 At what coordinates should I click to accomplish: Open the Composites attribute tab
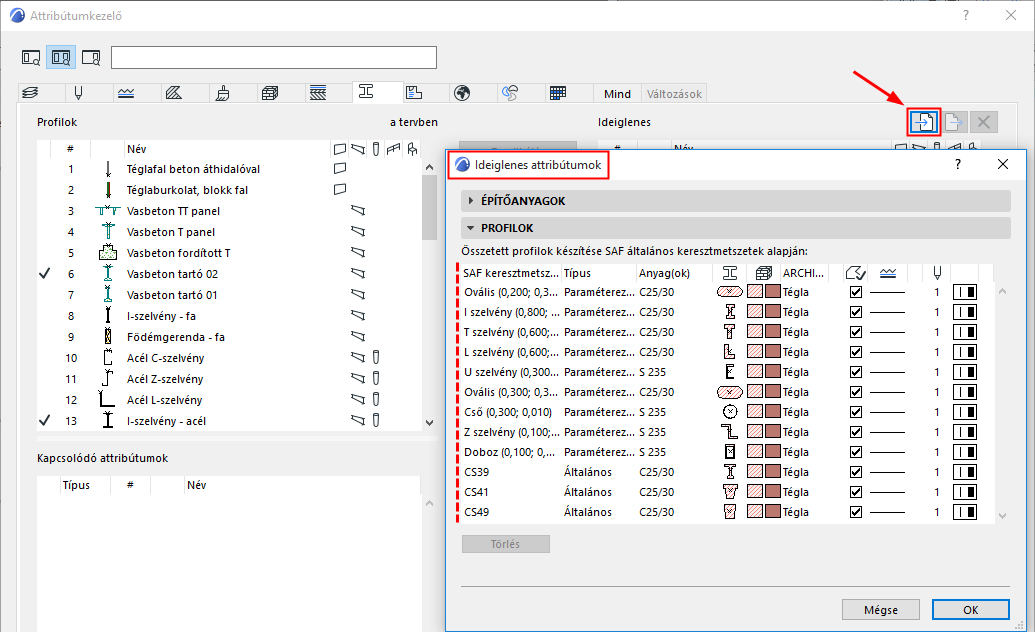pos(318,93)
